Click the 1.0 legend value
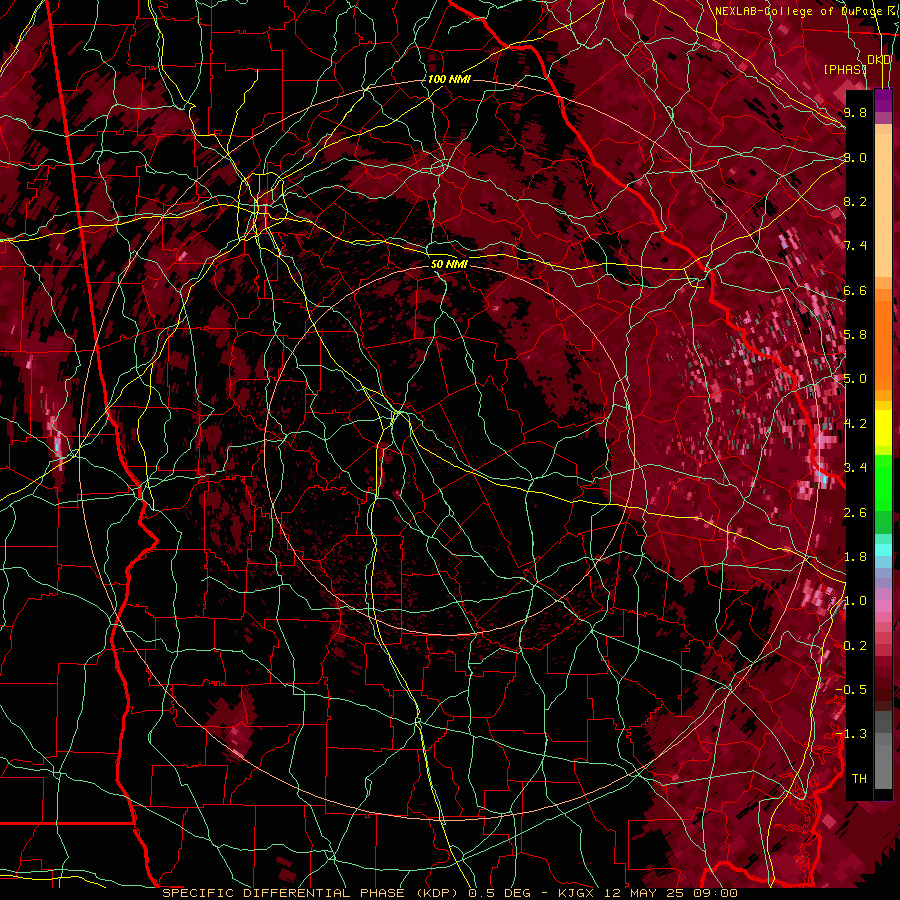This screenshot has height=900, width=900. coord(855,601)
